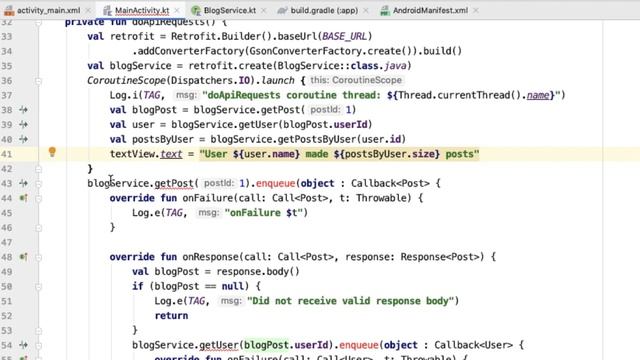Collapse the getUser enqueue block on line 54
Viewport: 640px width, 360px height.
[x=38, y=345]
